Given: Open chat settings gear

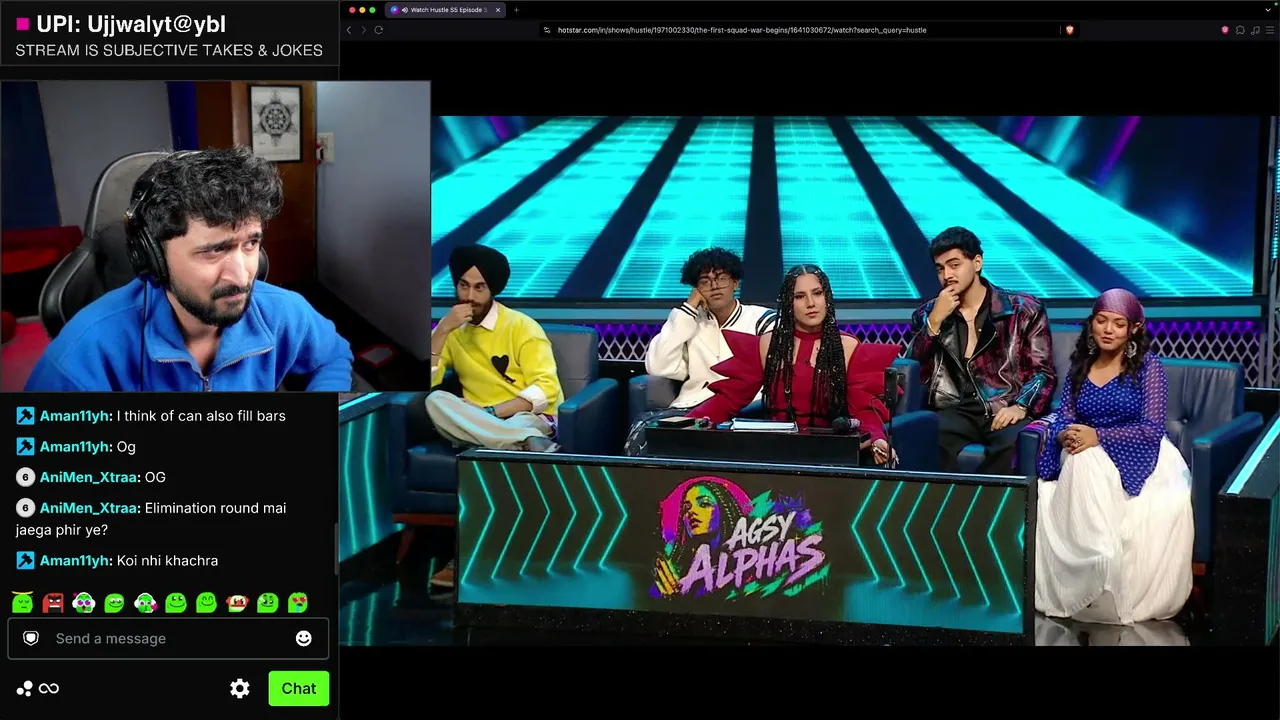Looking at the screenshot, I should pos(240,688).
